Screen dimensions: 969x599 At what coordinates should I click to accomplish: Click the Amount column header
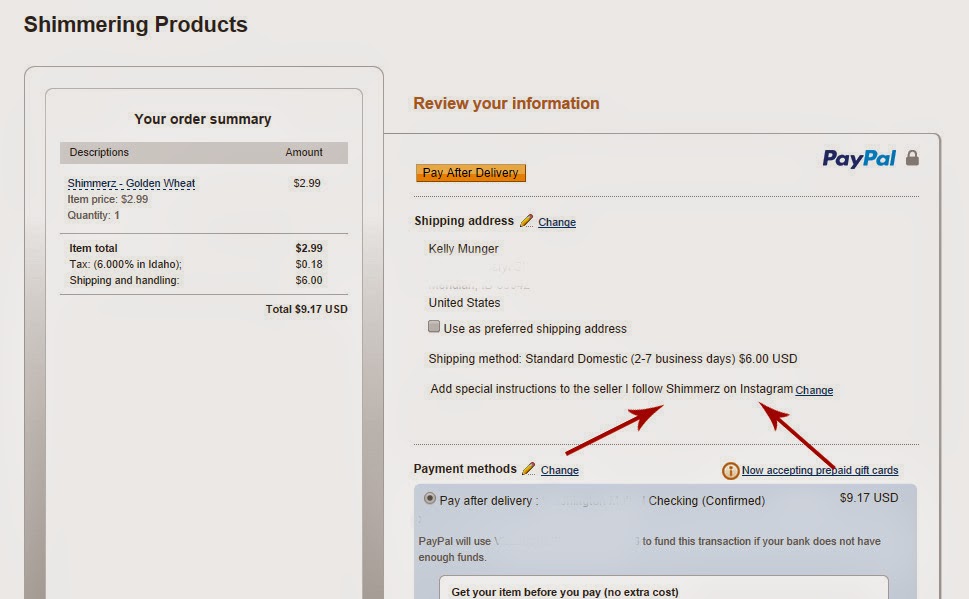tap(304, 153)
